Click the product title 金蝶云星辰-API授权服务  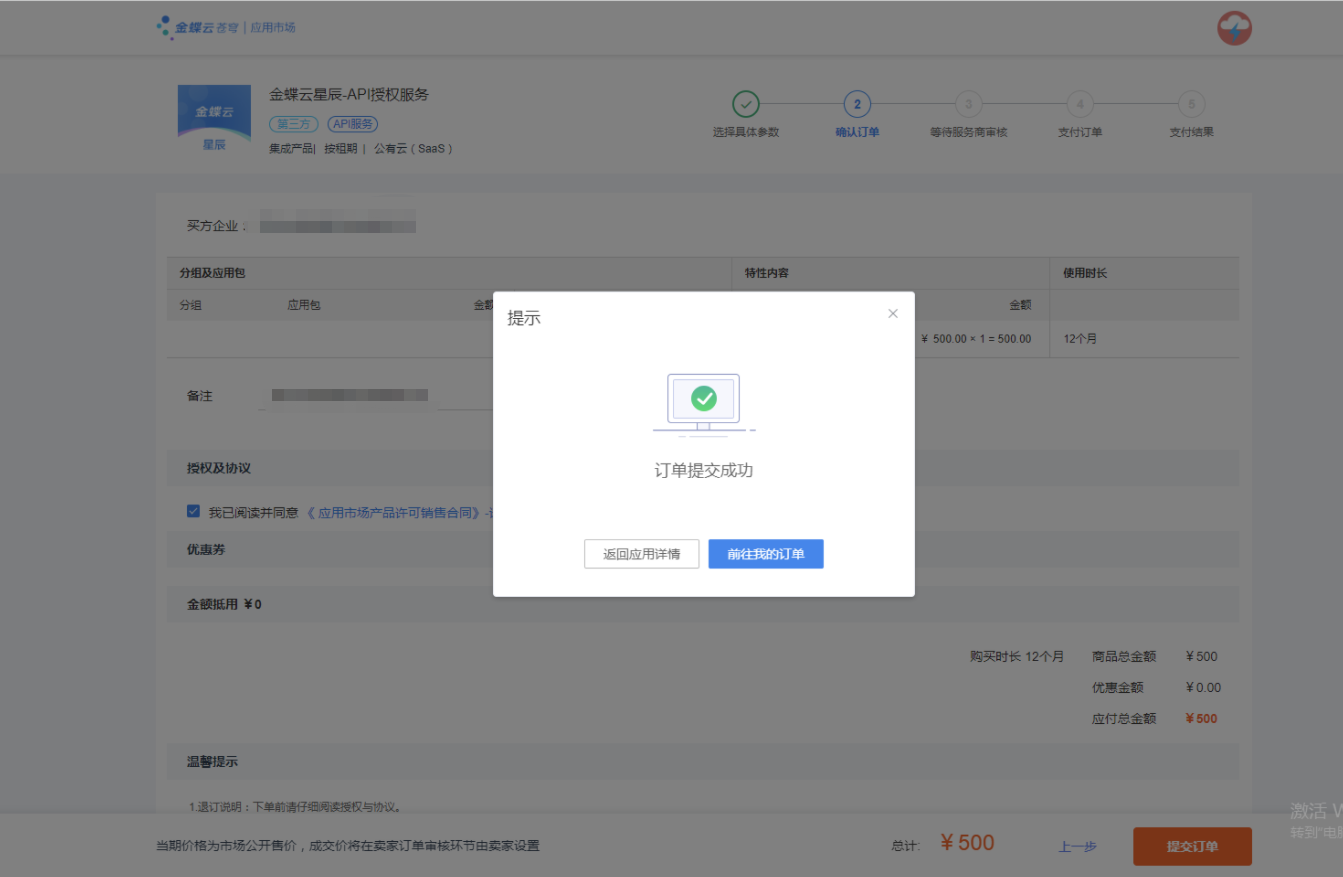coord(349,94)
